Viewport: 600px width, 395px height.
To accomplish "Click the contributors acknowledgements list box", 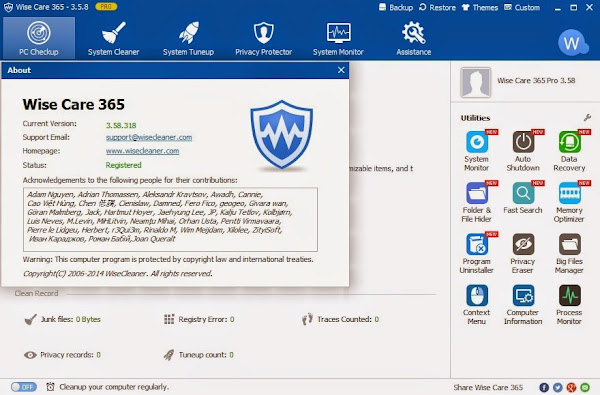I will coord(170,219).
